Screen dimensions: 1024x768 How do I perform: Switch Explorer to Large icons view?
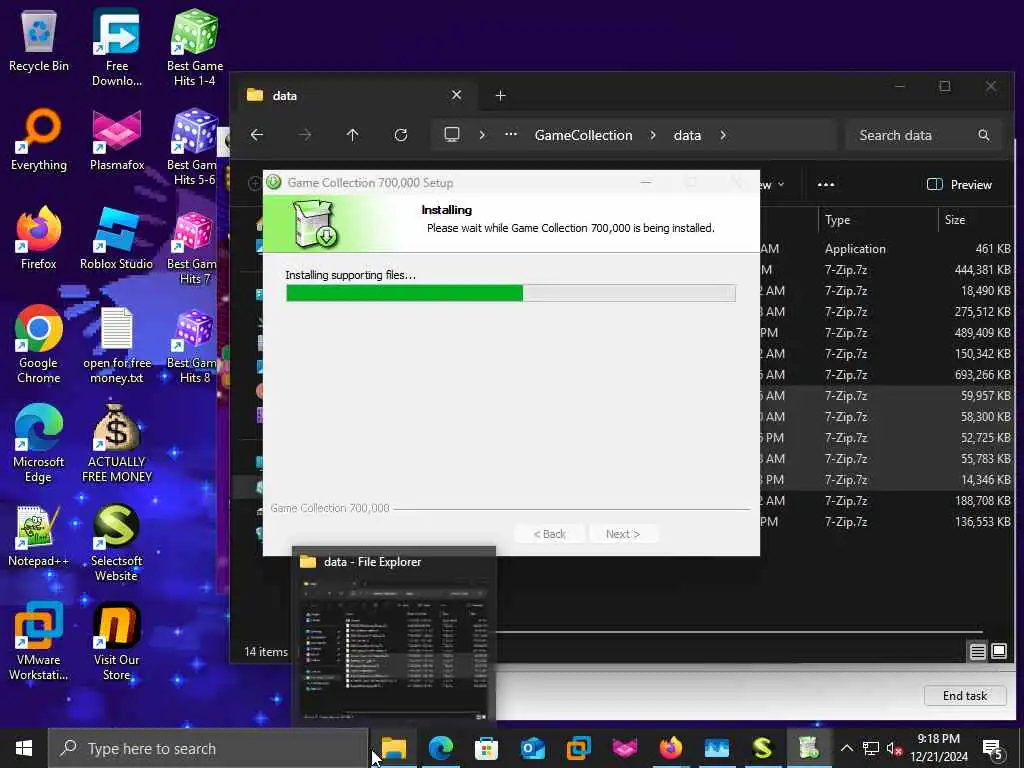999,651
